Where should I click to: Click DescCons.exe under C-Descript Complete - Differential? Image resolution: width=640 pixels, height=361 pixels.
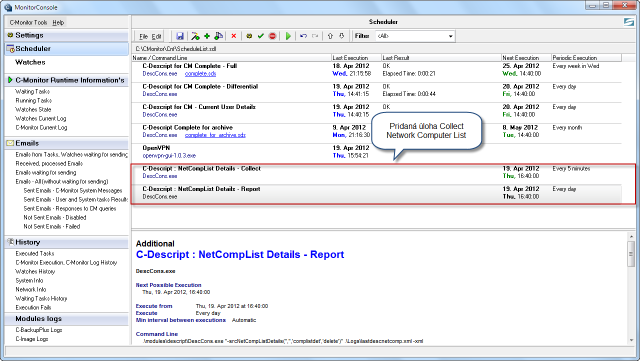point(160,94)
